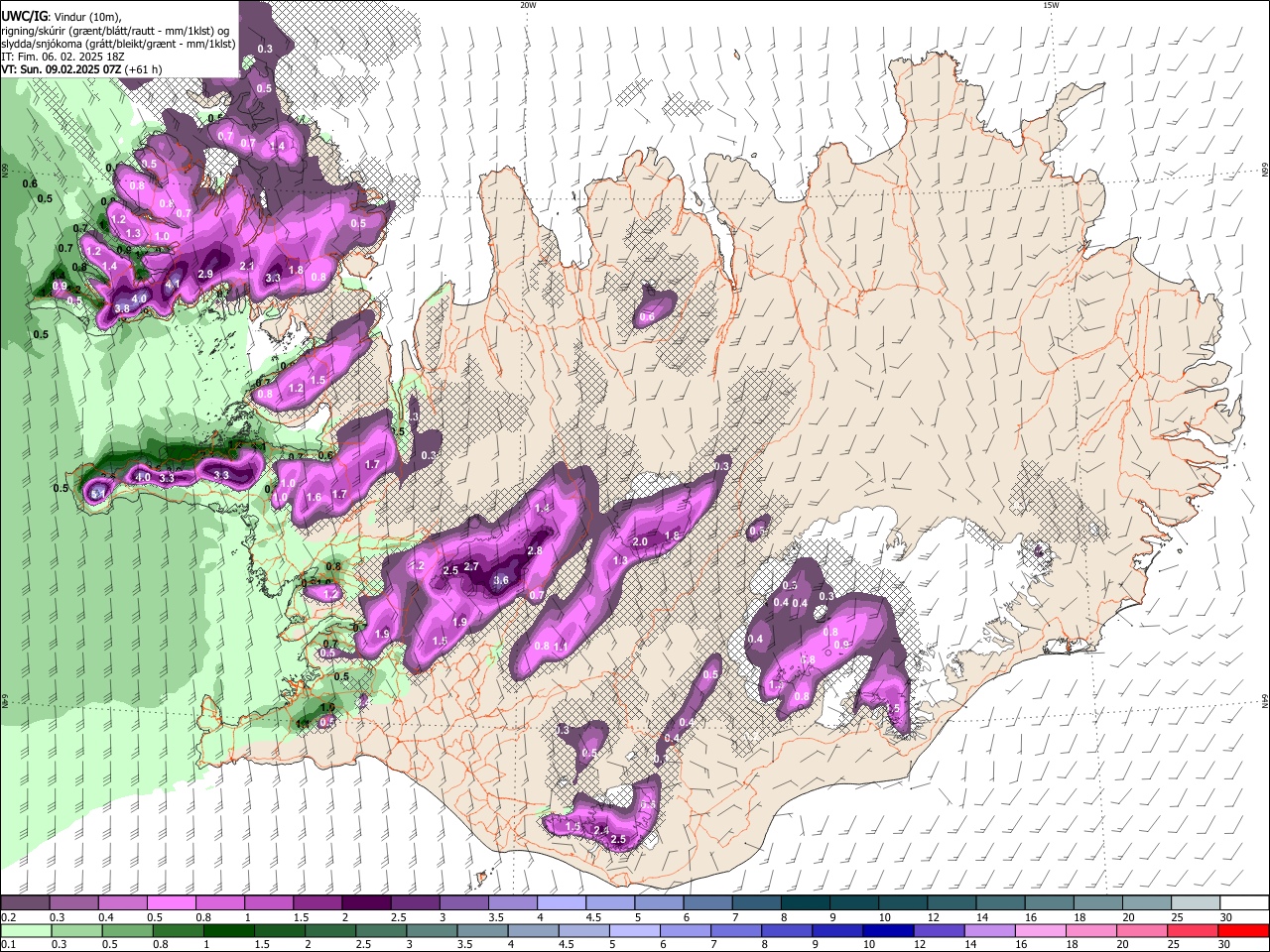Click the upper legend swatch starting at 1.5
Viewport: 1270px width, 952px height.
coord(317,903)
